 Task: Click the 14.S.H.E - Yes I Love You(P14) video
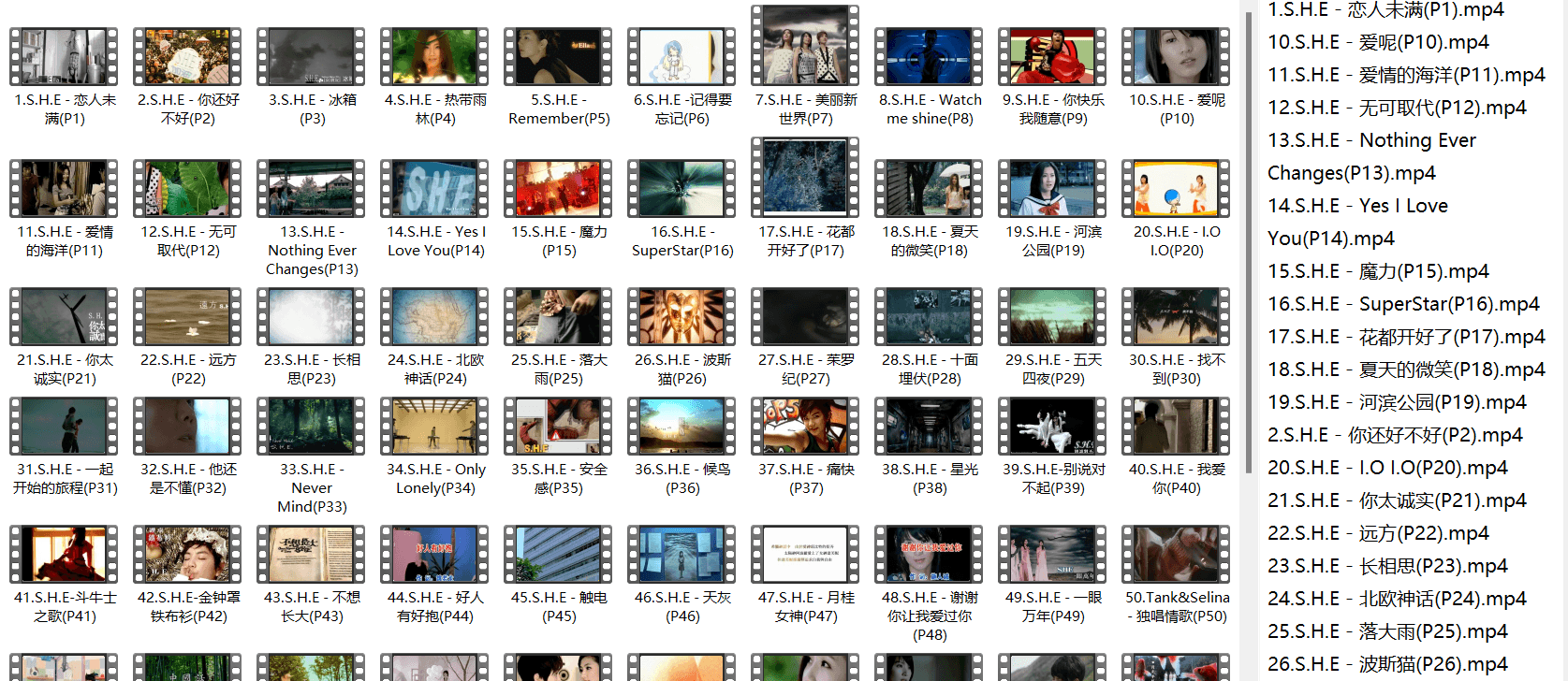(434, 188)
